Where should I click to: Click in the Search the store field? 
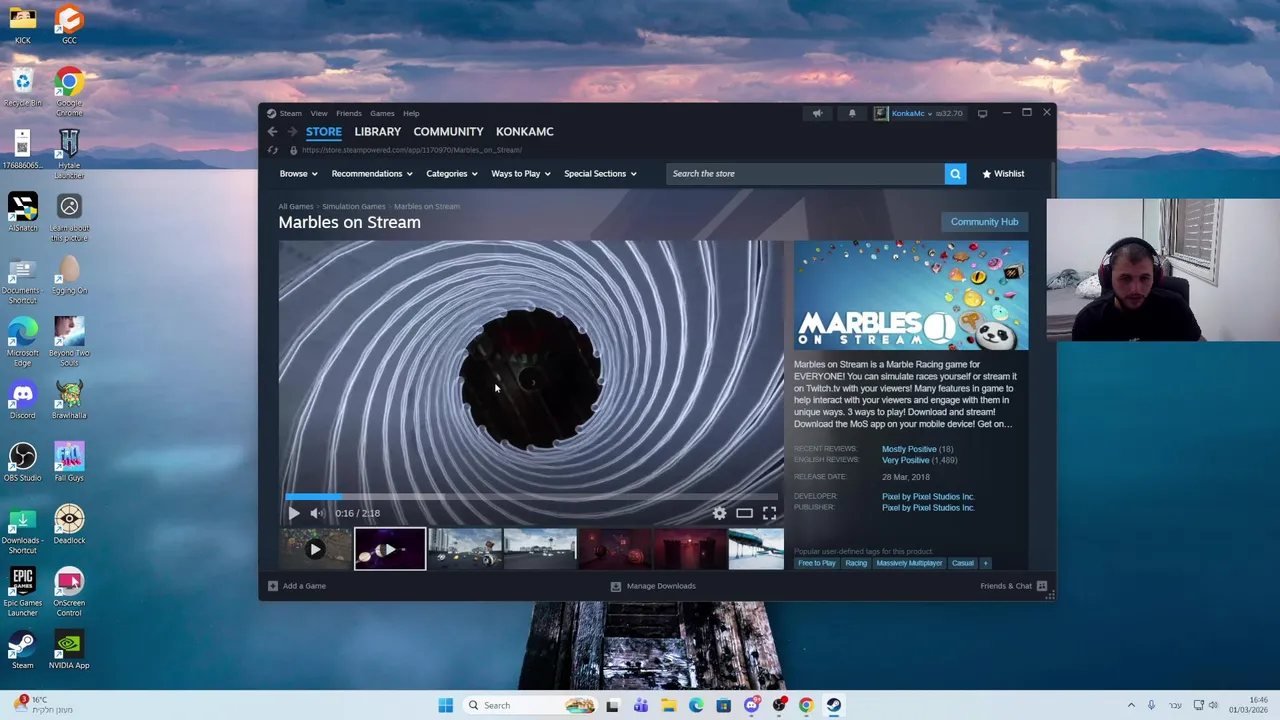[x=805, y=174]
